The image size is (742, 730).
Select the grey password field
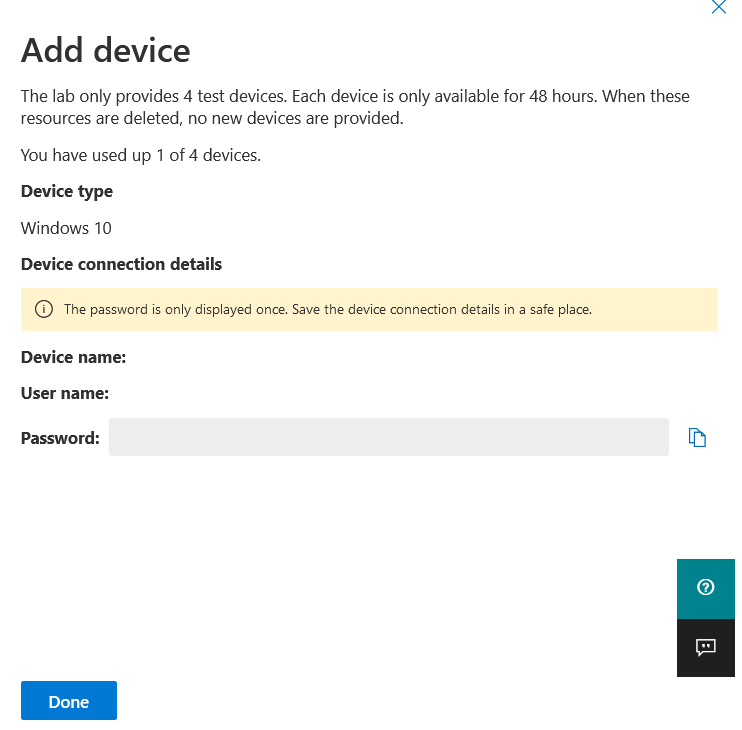[389, 437]
